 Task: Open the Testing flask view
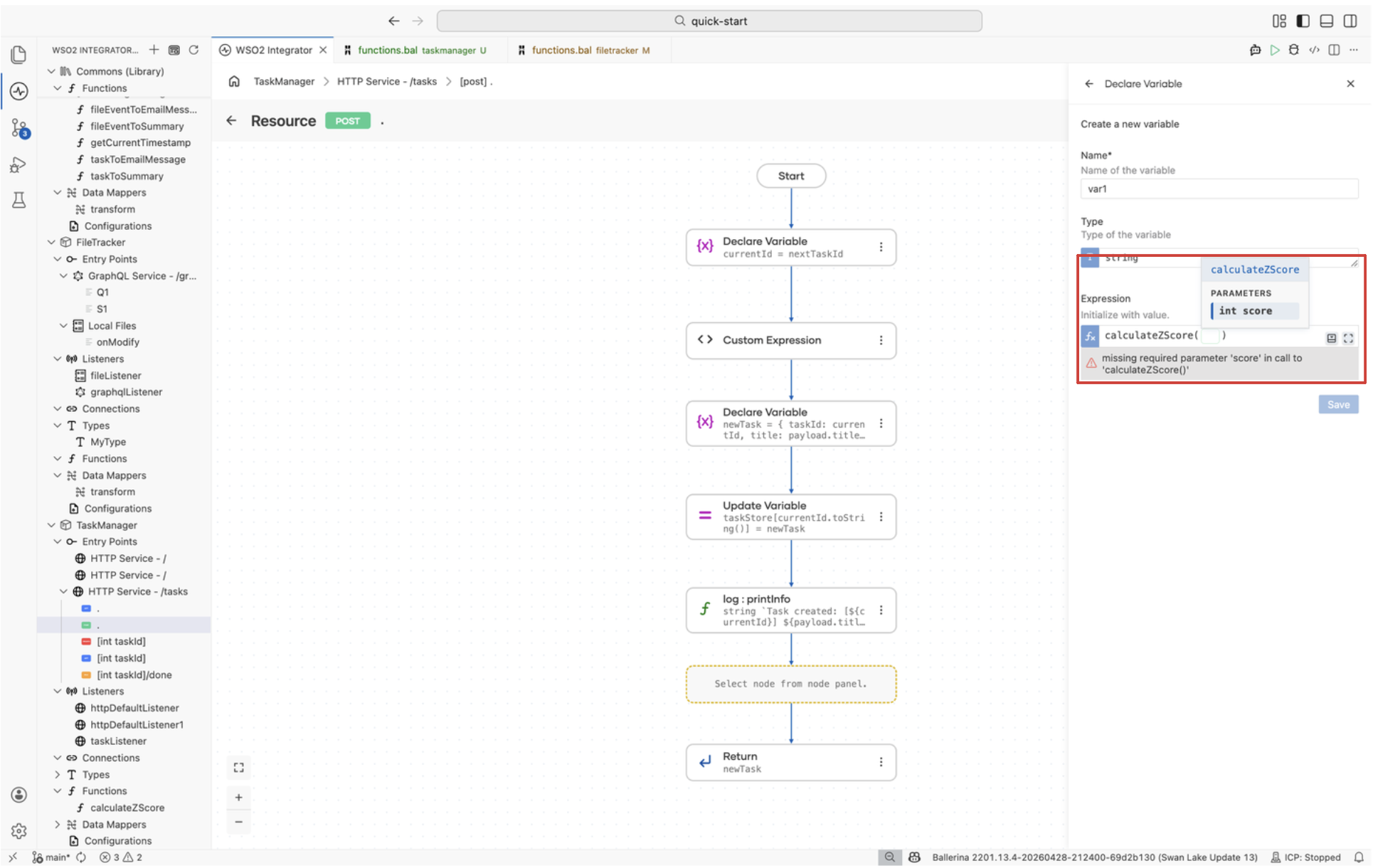19,201
